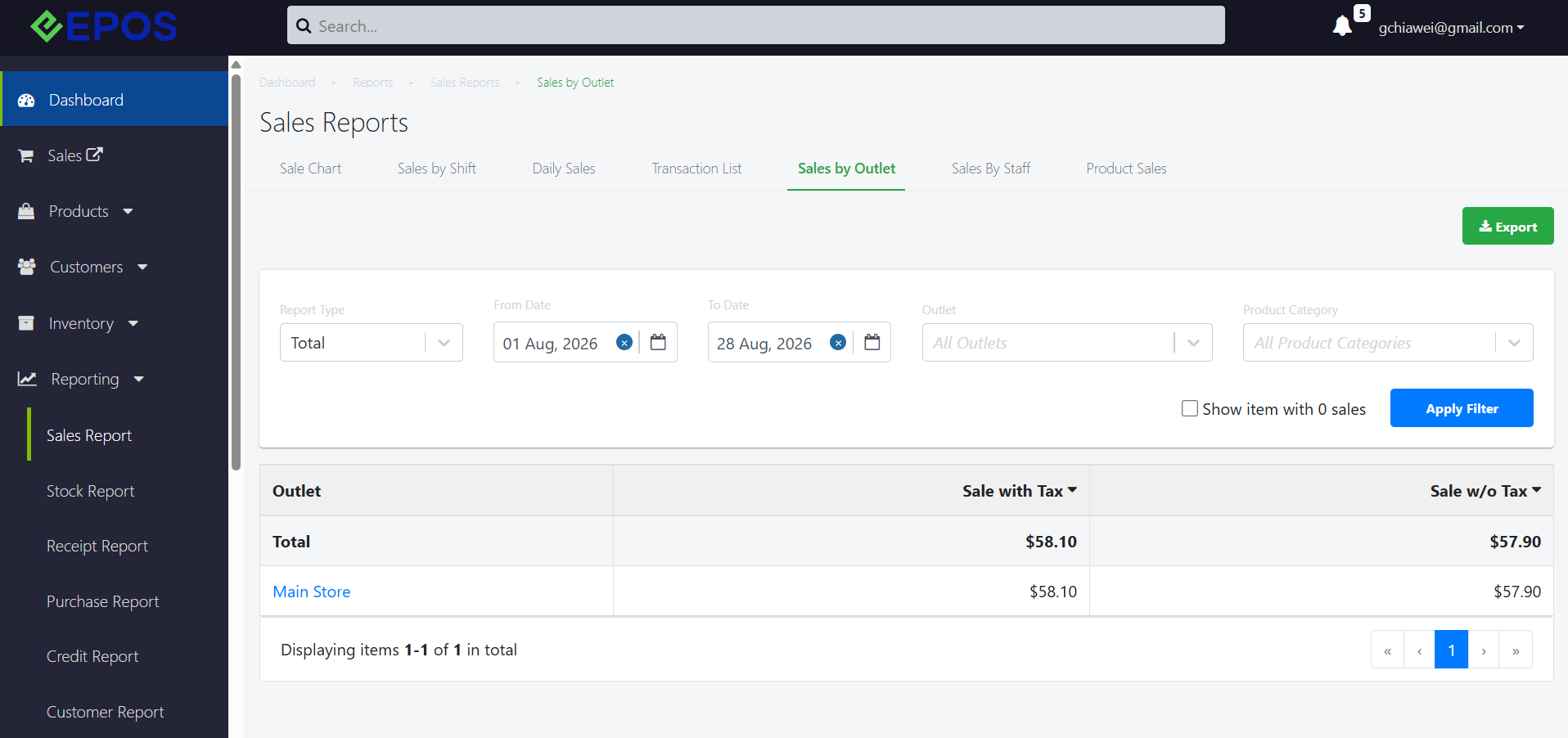Open the Report Type dropdown
This screenshot has height=738, width=1568.
372,343
